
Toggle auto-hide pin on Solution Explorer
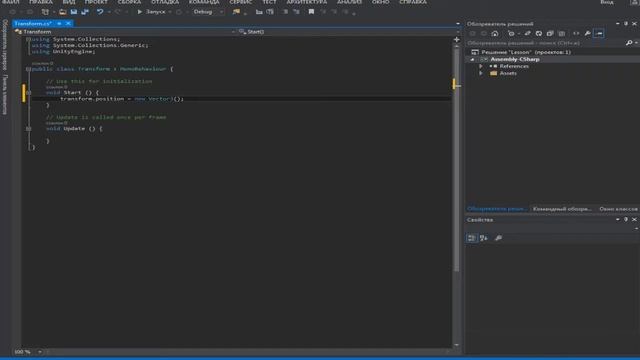626,24
